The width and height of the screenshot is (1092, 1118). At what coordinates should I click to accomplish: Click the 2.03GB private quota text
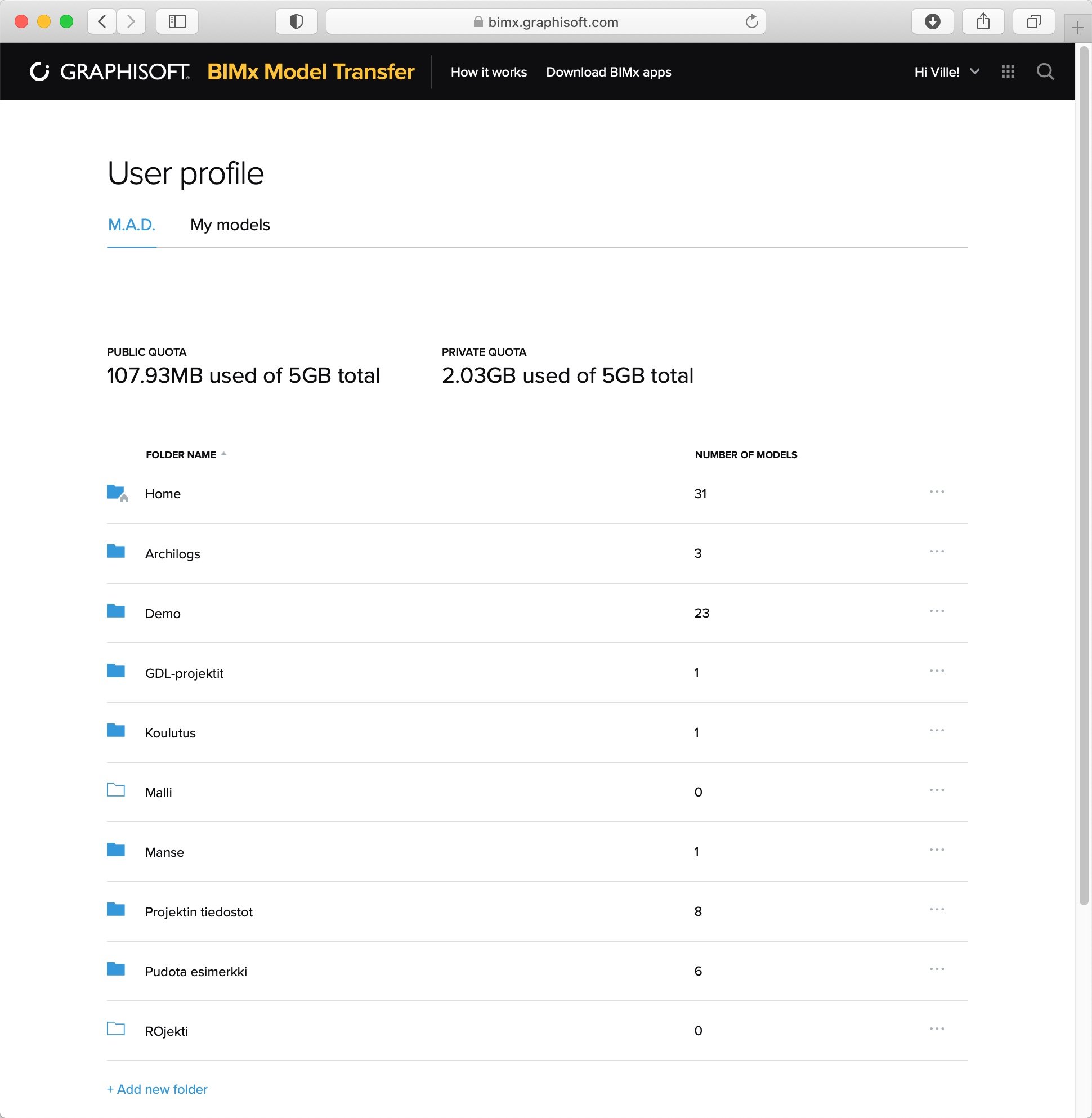(567, 375)
